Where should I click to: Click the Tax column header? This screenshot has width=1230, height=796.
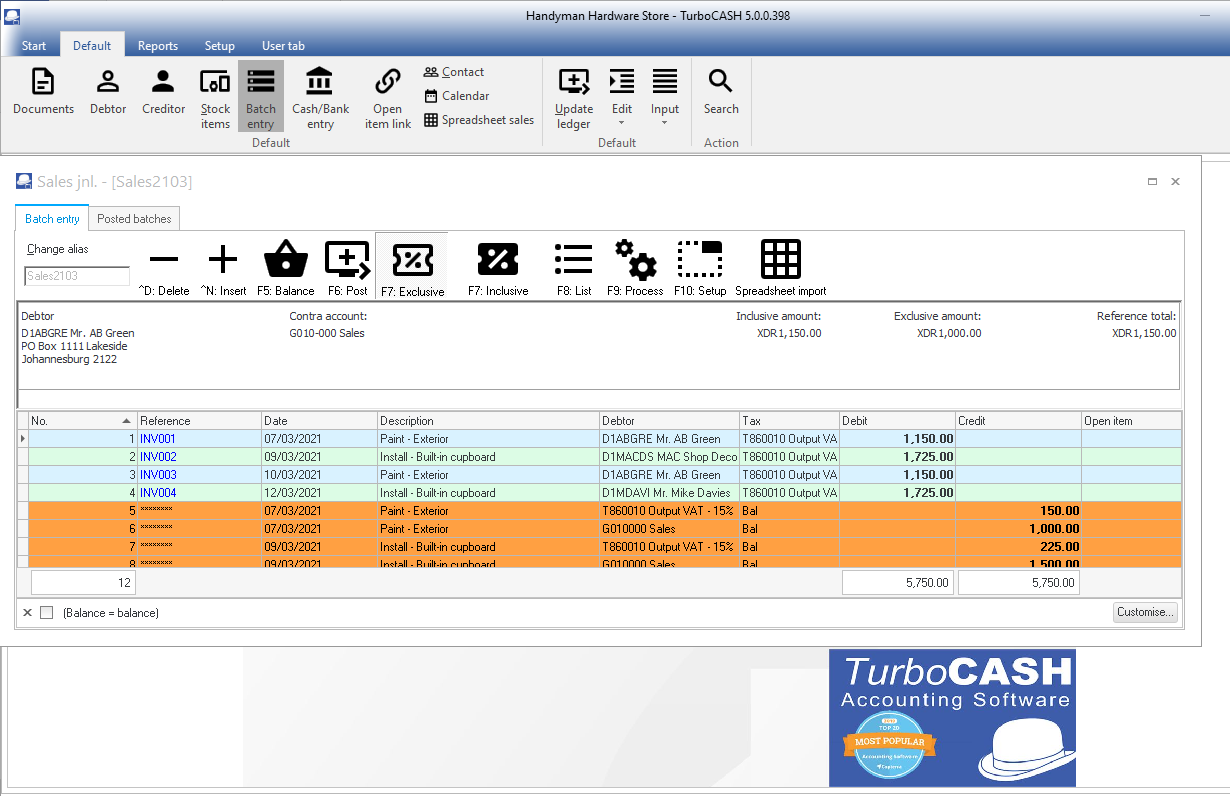[789, 421]
